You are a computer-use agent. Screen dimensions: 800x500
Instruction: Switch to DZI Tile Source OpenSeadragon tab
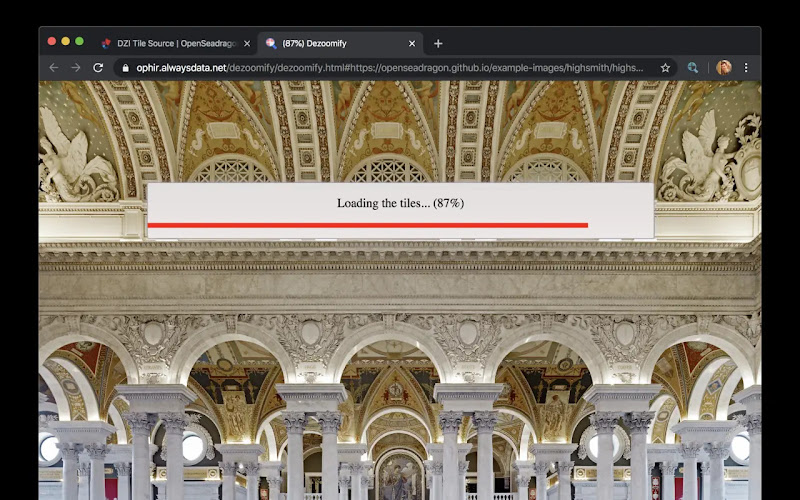pos(176,43)
